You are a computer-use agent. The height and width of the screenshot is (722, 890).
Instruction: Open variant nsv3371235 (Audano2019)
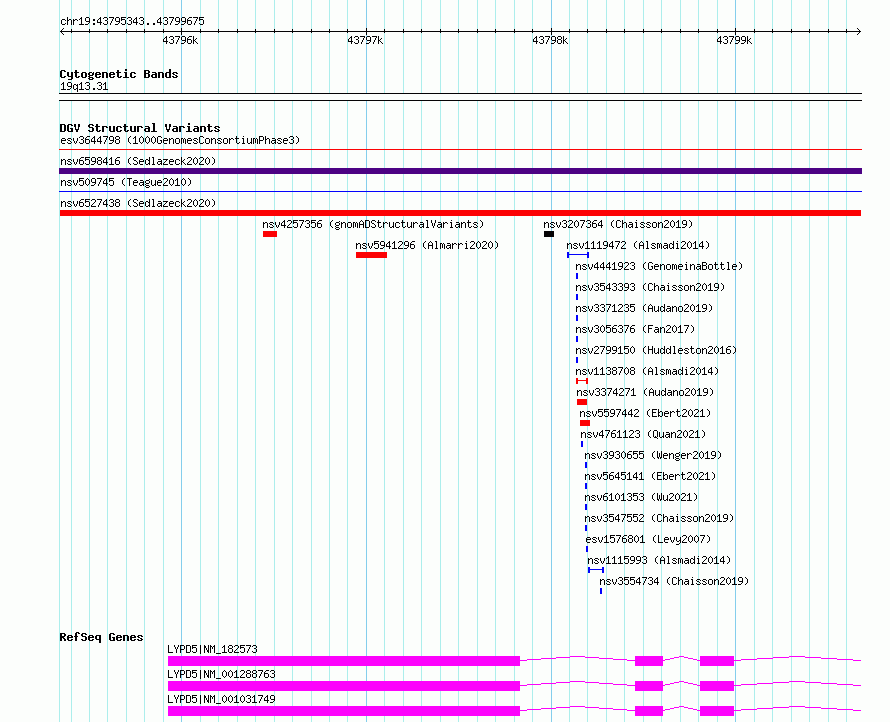[x=644, y=308]
